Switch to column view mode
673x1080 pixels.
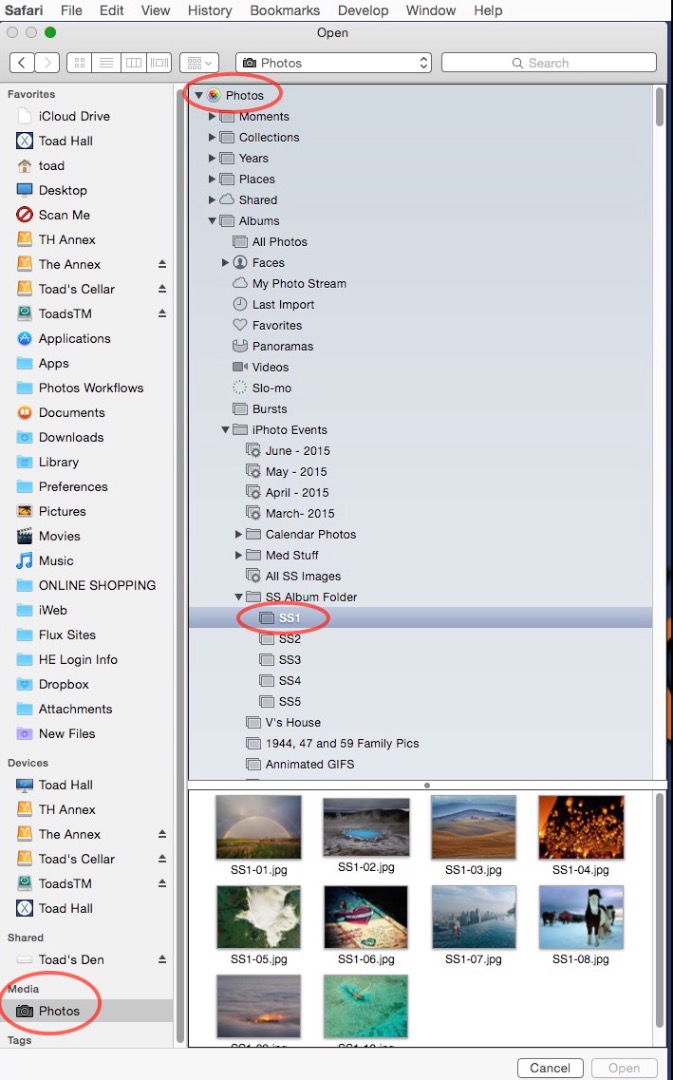click(x=133, y=63)
